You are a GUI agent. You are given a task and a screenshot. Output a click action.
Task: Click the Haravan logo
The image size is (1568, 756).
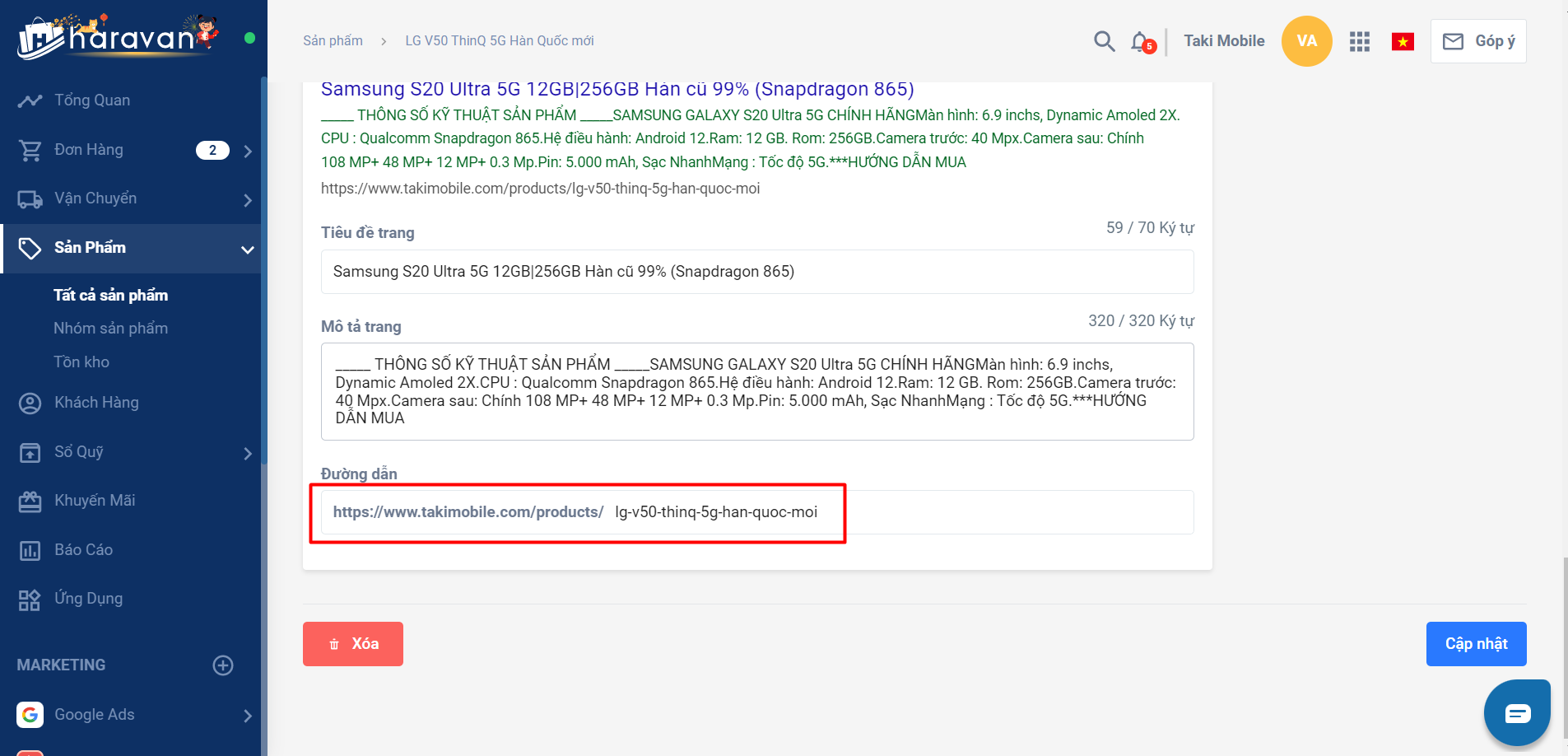pos(117,37)
